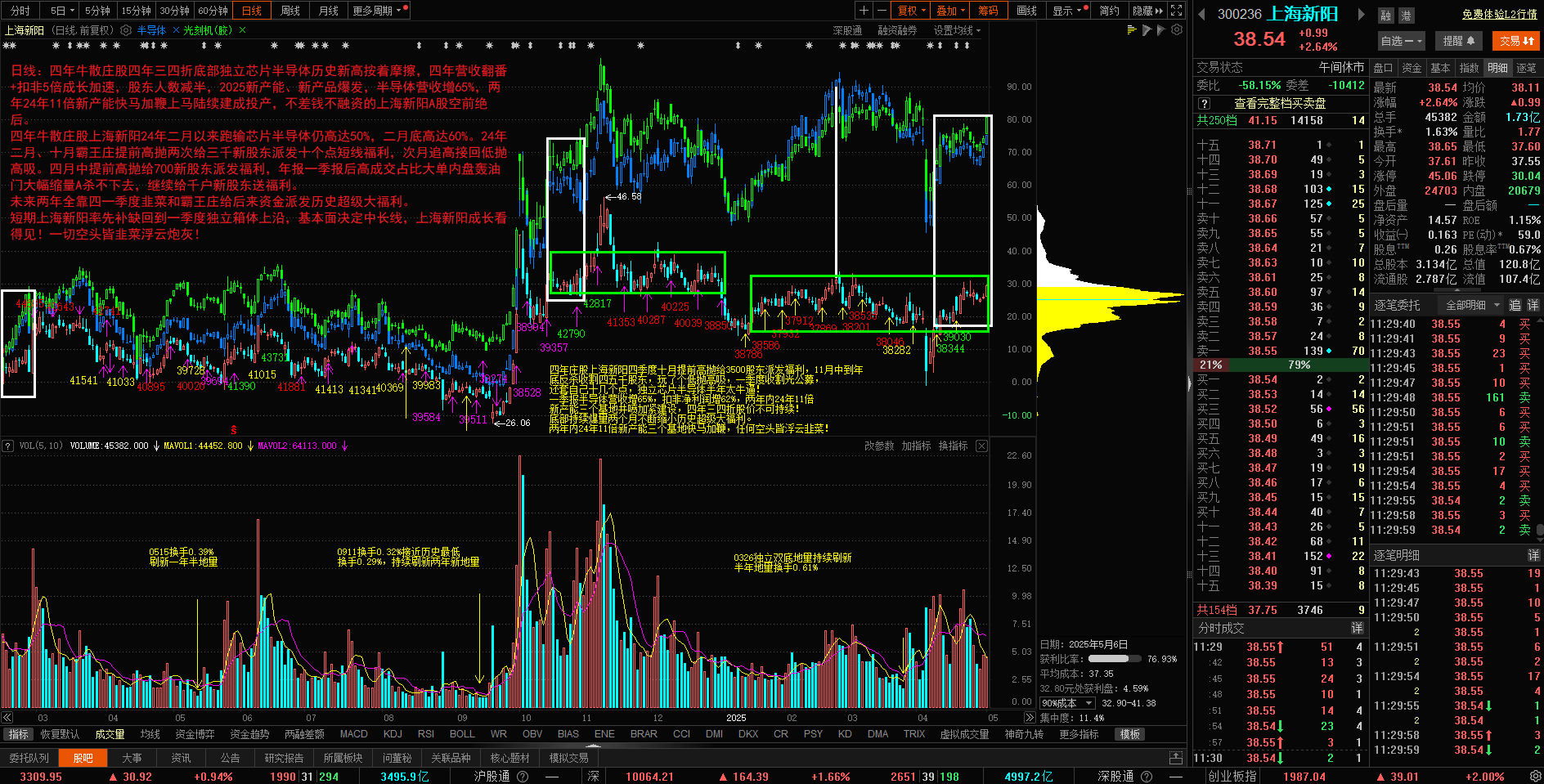Click 免费体验L2行情 link
1544x784 pixels.
pyautogui.click(x=1499, y=14)
